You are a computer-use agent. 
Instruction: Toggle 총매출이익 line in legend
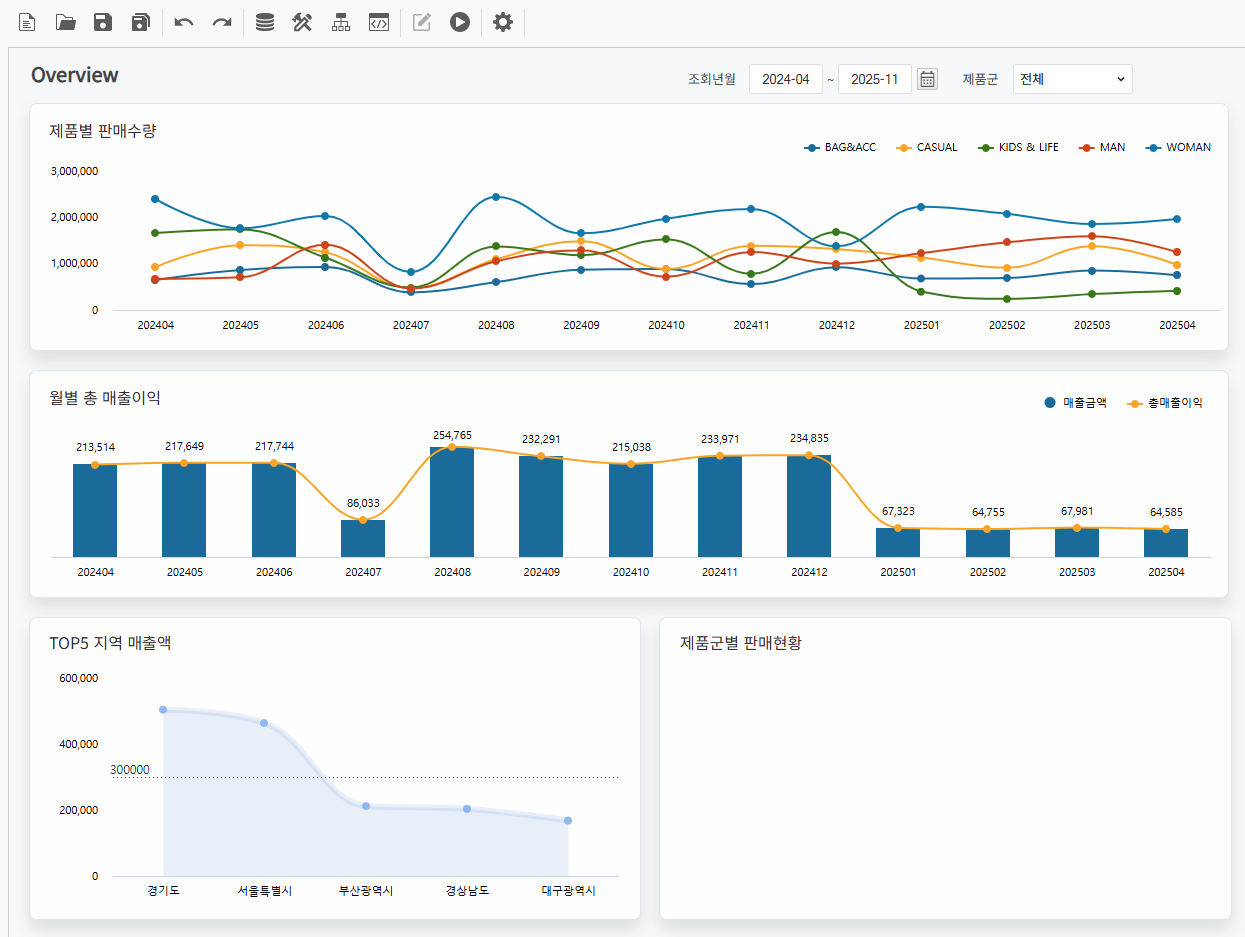[x=1165, y=403]
